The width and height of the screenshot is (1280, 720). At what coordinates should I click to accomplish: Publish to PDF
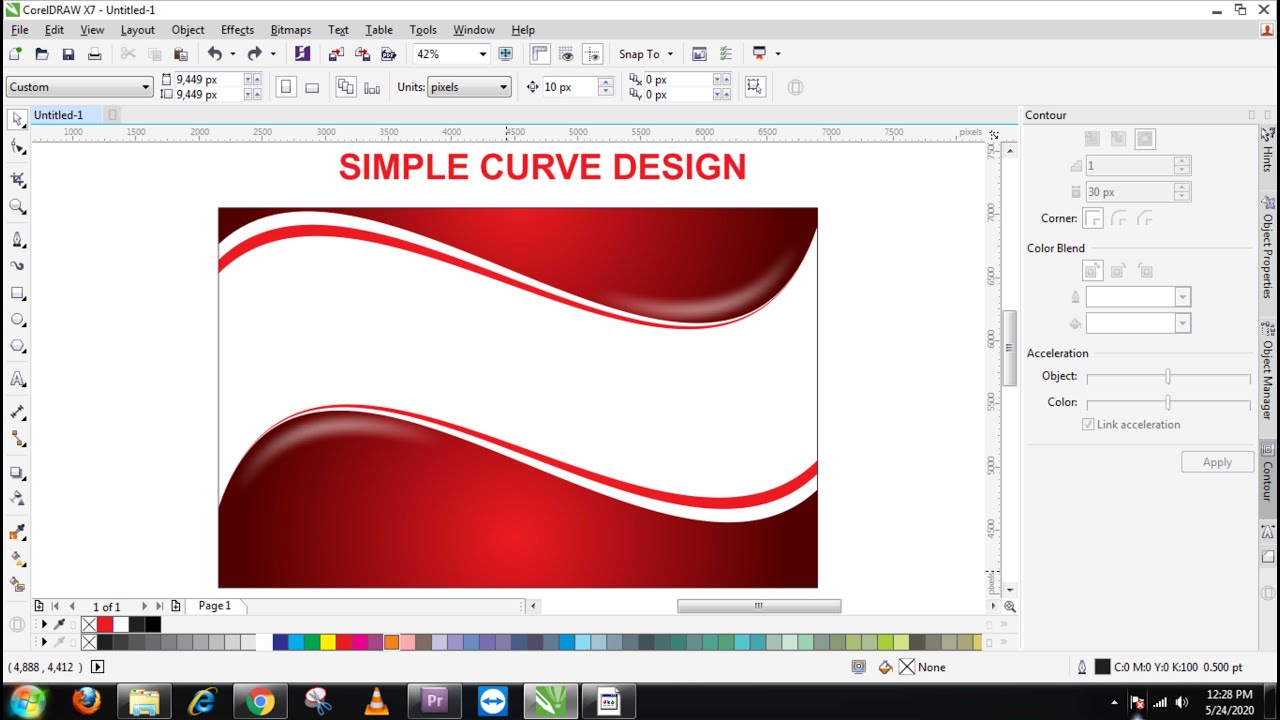pyautogui.click(x=388, y=54)
